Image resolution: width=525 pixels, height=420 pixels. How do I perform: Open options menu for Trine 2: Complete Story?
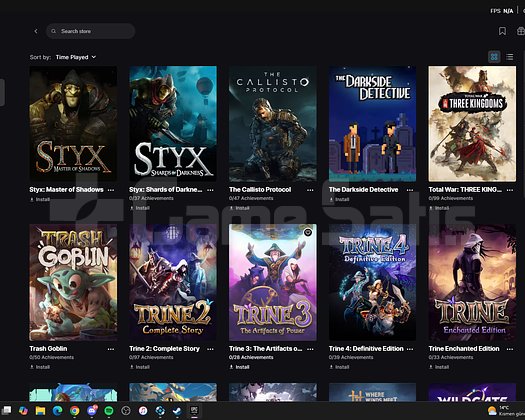210,349
